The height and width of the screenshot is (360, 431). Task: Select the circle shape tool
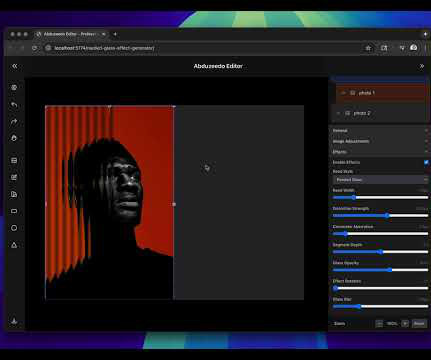pos(14,228)
